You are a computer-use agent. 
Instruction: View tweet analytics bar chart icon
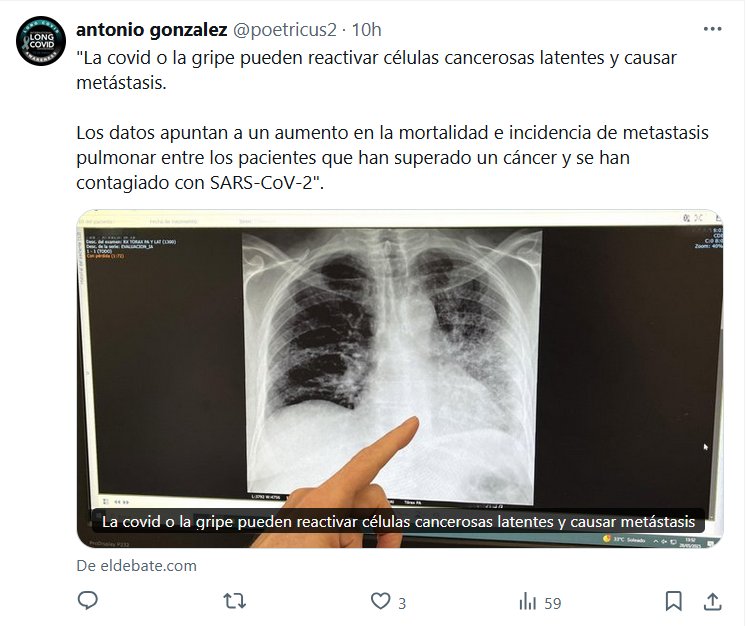pyautogui.click(x=527, y=602)
